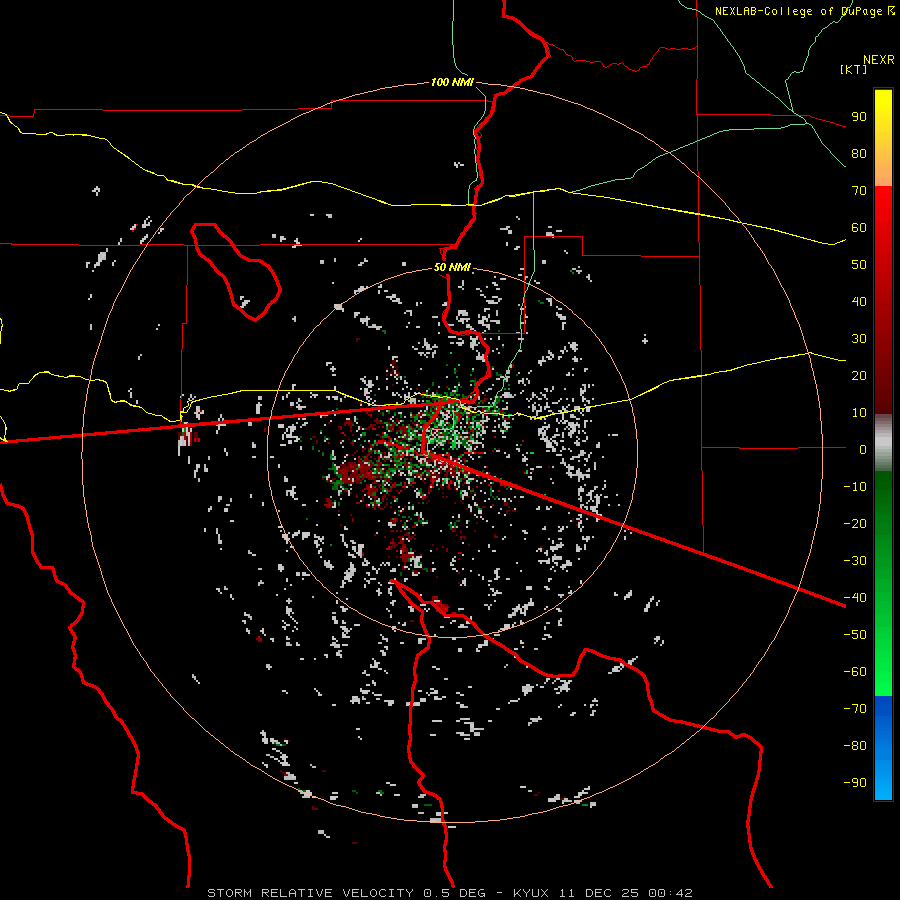The height and width of the screenshot is (900, 900).
Task: Click the -80 value on the velocity scale
Action: click(855, 746)
